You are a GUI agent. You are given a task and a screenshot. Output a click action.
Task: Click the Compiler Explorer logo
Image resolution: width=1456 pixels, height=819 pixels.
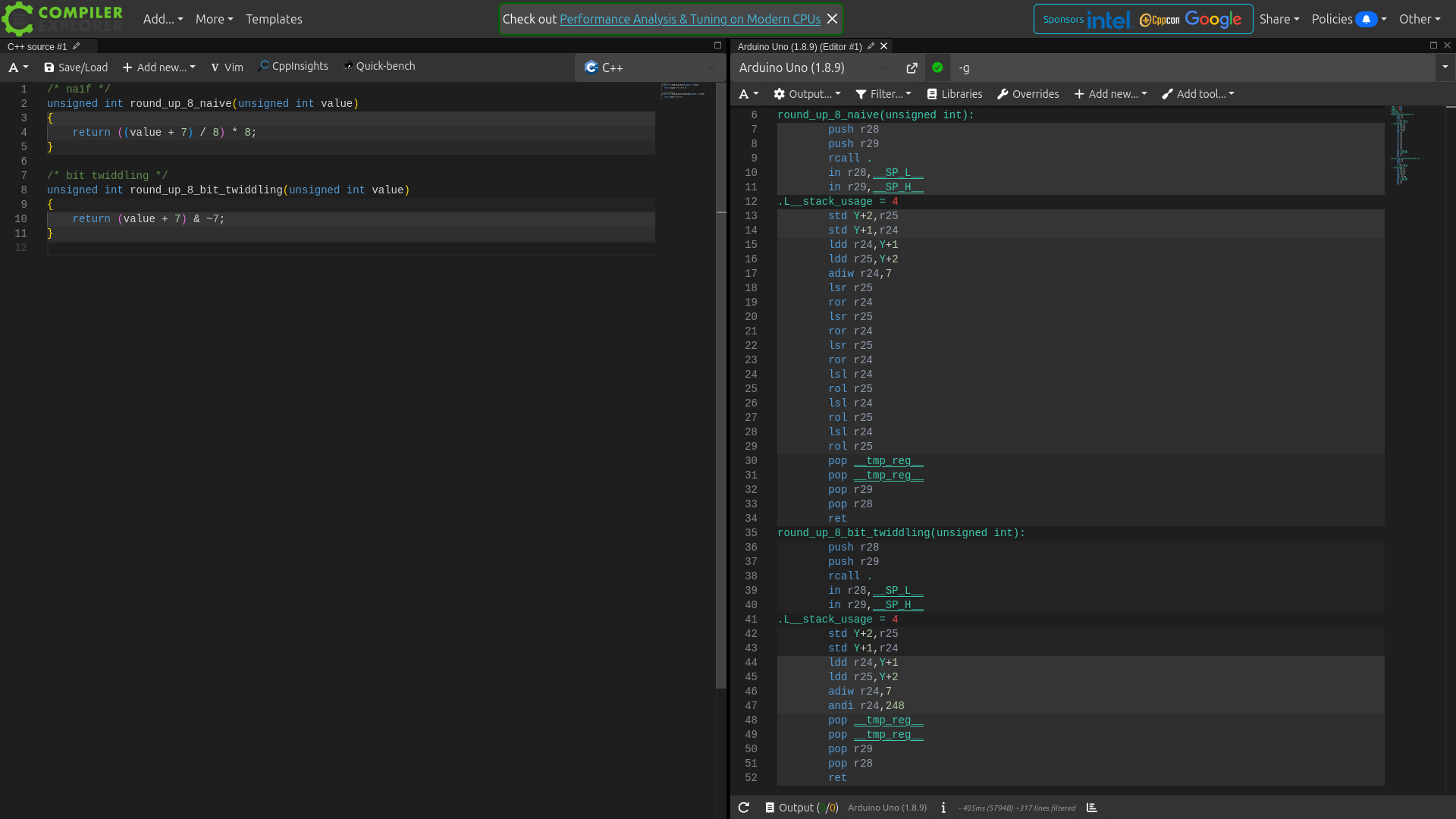click(62, 19)
